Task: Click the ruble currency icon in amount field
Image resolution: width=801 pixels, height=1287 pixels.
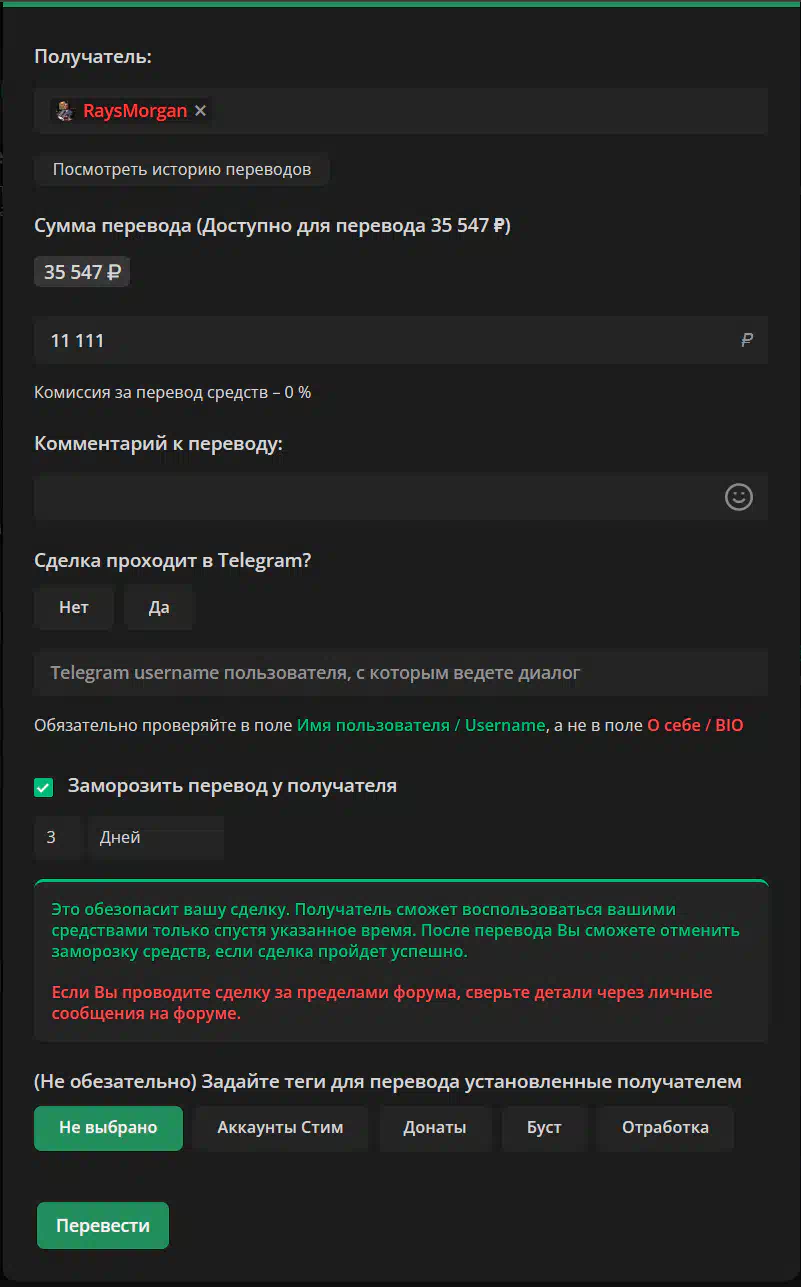Action: (x=747, y=340)
